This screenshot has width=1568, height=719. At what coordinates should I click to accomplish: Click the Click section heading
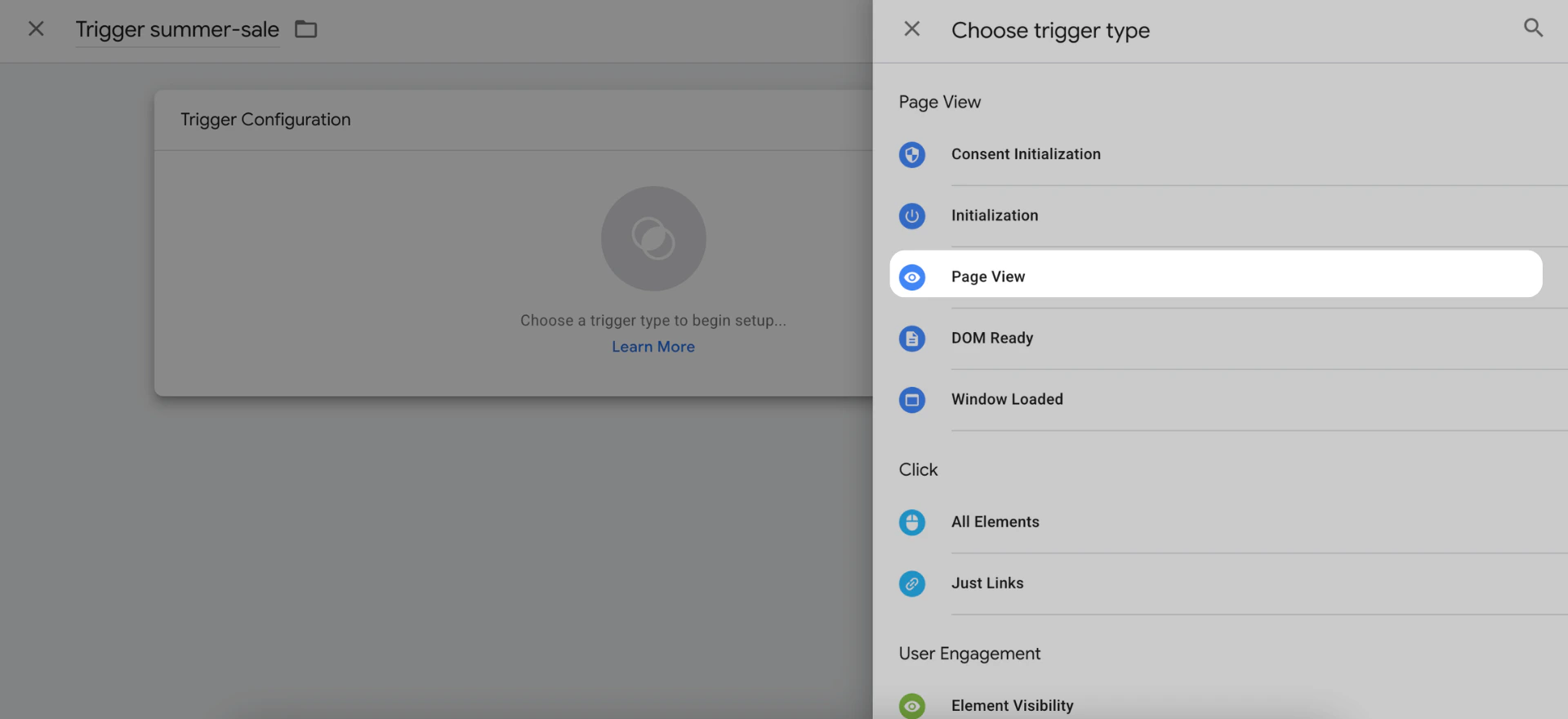(x=918, y=469)
